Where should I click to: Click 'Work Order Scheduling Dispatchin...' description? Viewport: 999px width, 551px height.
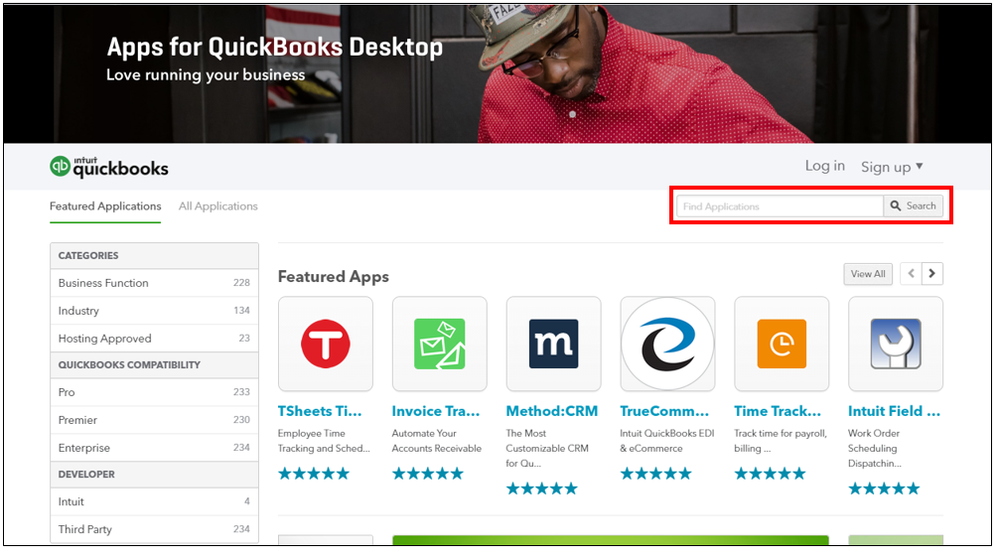(x=875, y=448)
